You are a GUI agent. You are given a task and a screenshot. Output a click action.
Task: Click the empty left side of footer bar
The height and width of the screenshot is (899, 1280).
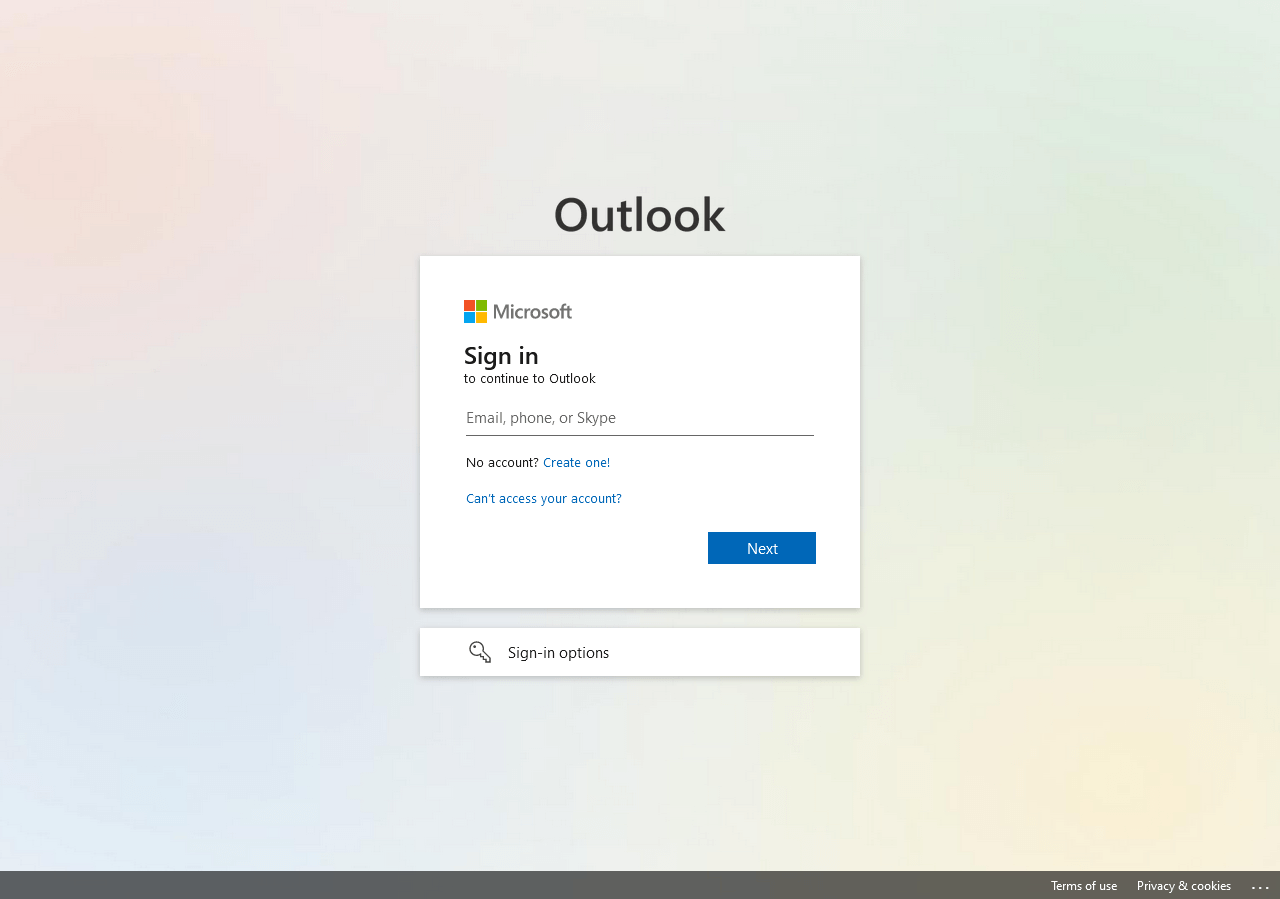point(400,886)
